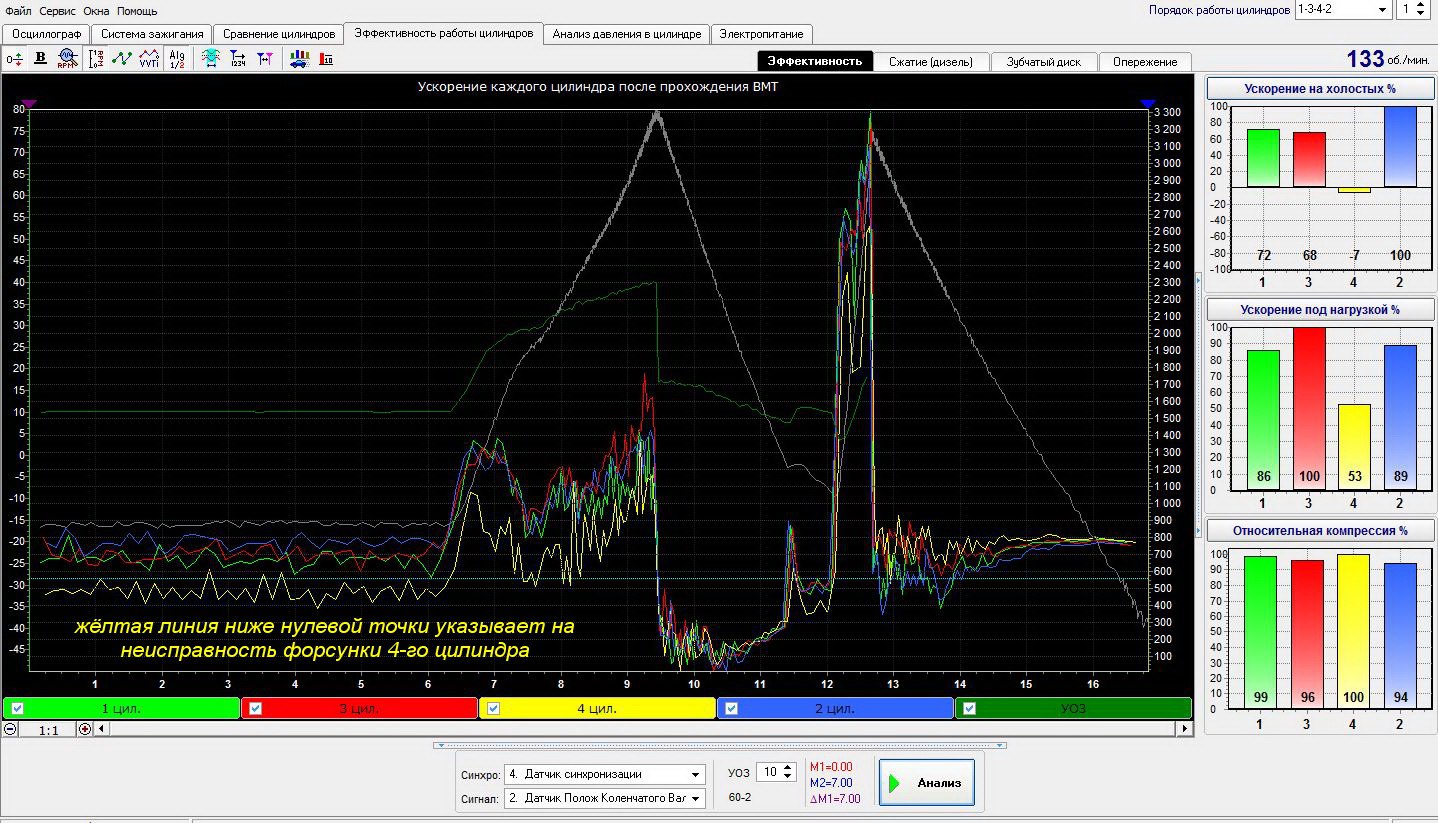Toggle the 1 цил. checkbox

[17, 709]
